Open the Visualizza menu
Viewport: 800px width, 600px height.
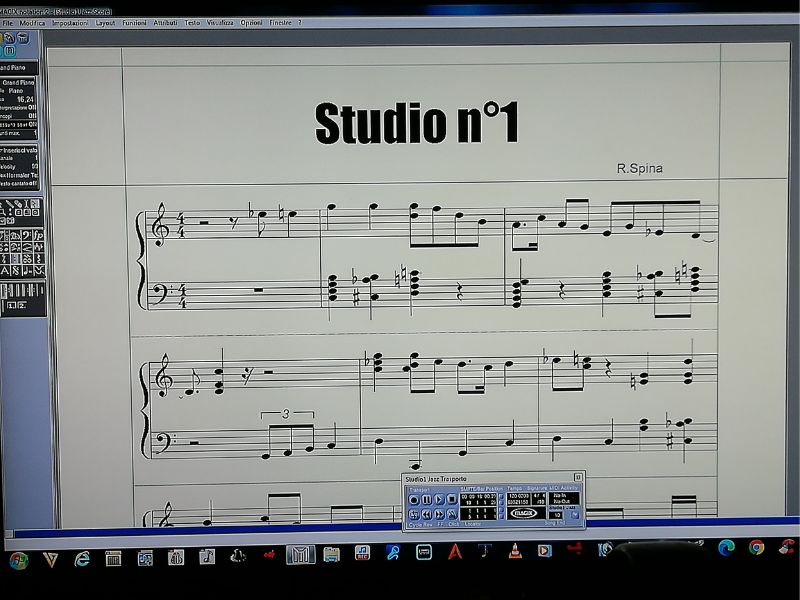[220, 22]
